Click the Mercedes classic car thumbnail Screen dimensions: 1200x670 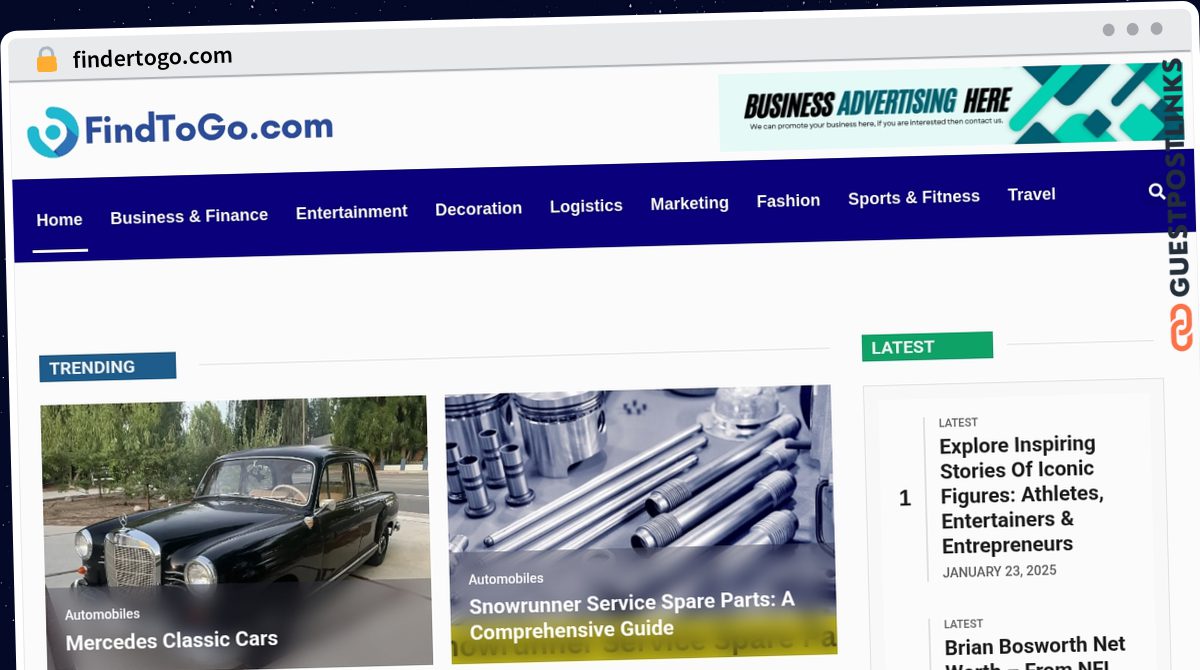pos(236,530)
